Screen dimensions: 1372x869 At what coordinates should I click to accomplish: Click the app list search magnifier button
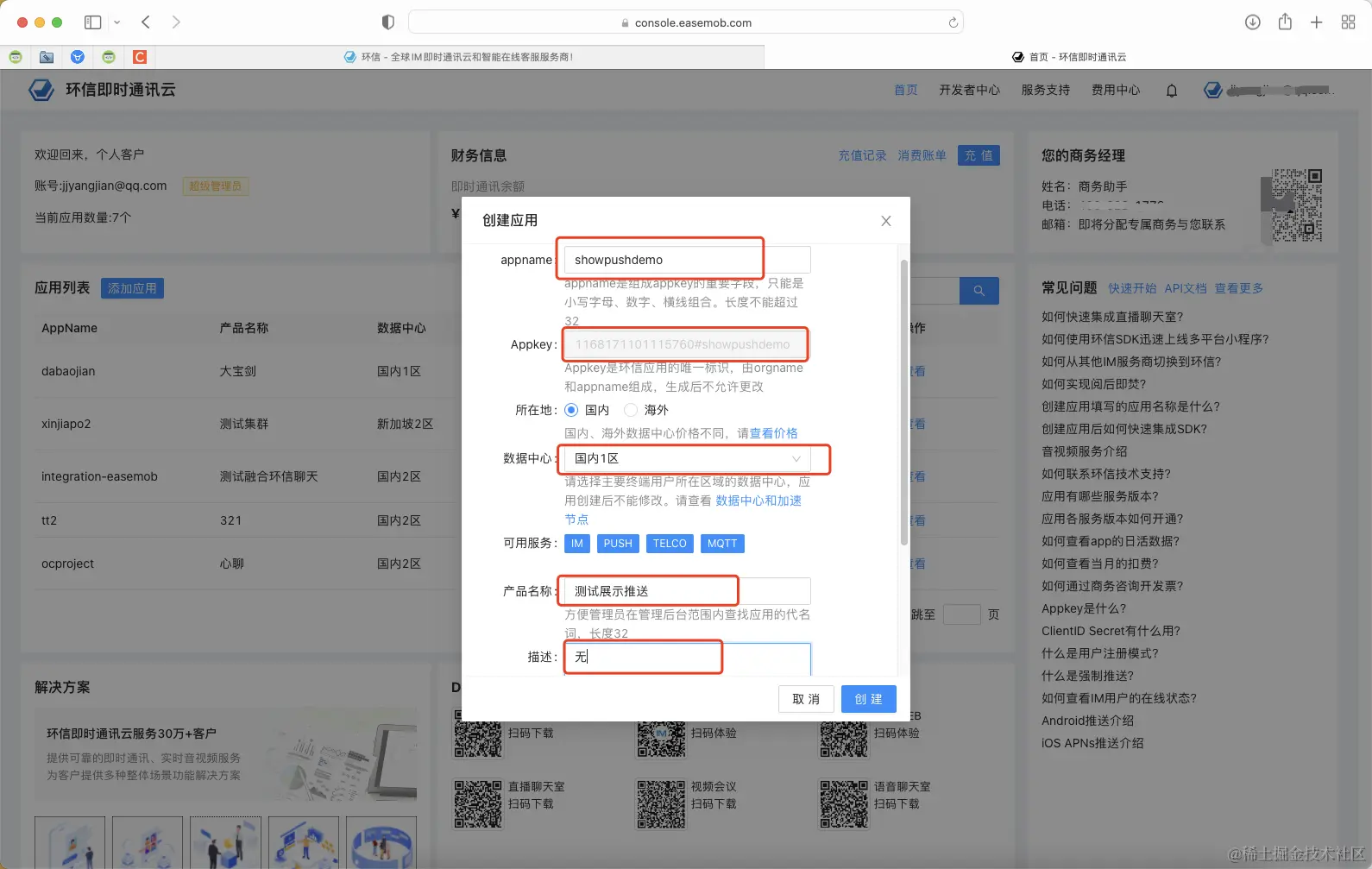(x=979, y=291)
